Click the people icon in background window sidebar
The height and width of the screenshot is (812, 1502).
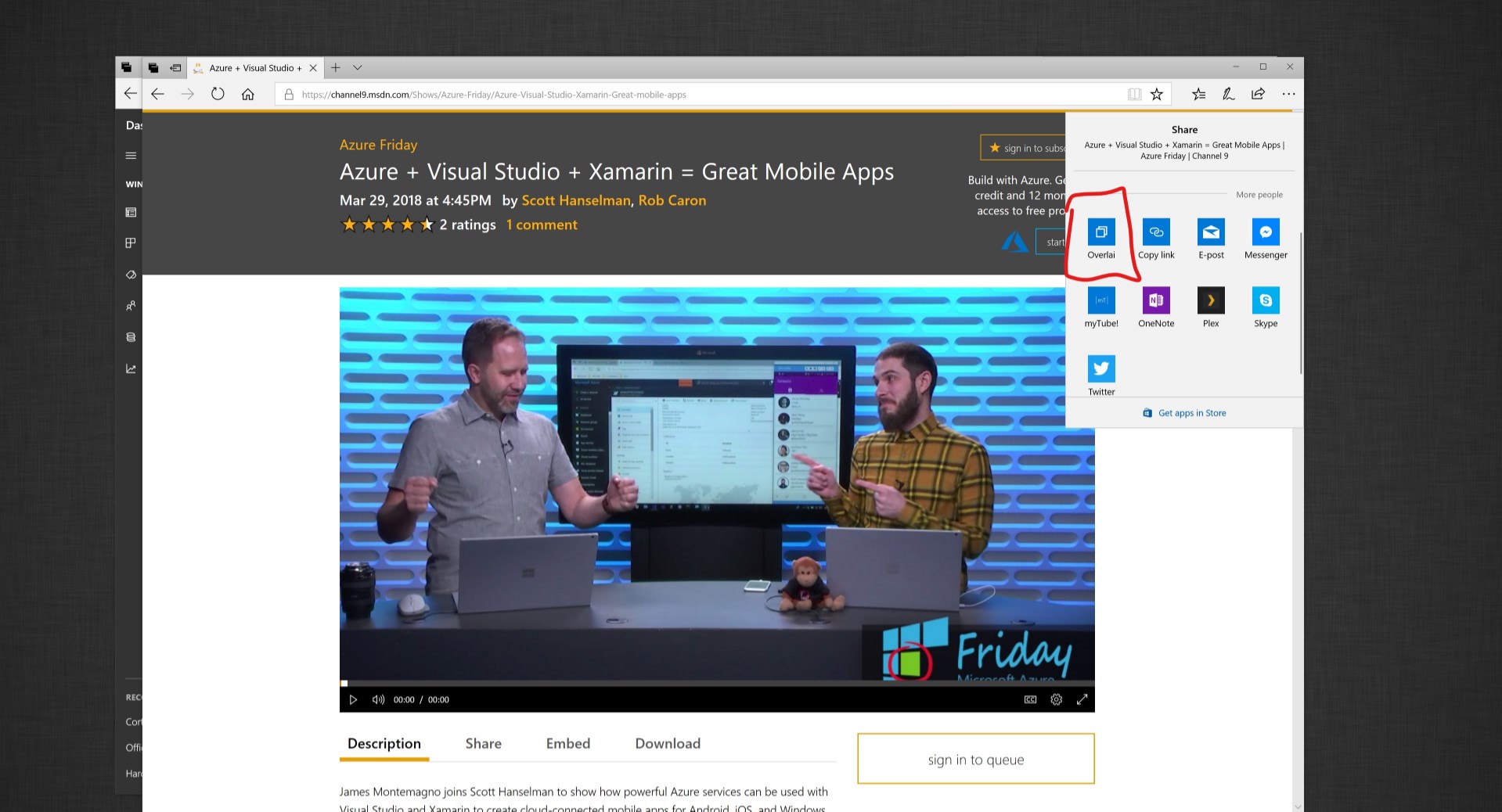[x=131, y=306]
